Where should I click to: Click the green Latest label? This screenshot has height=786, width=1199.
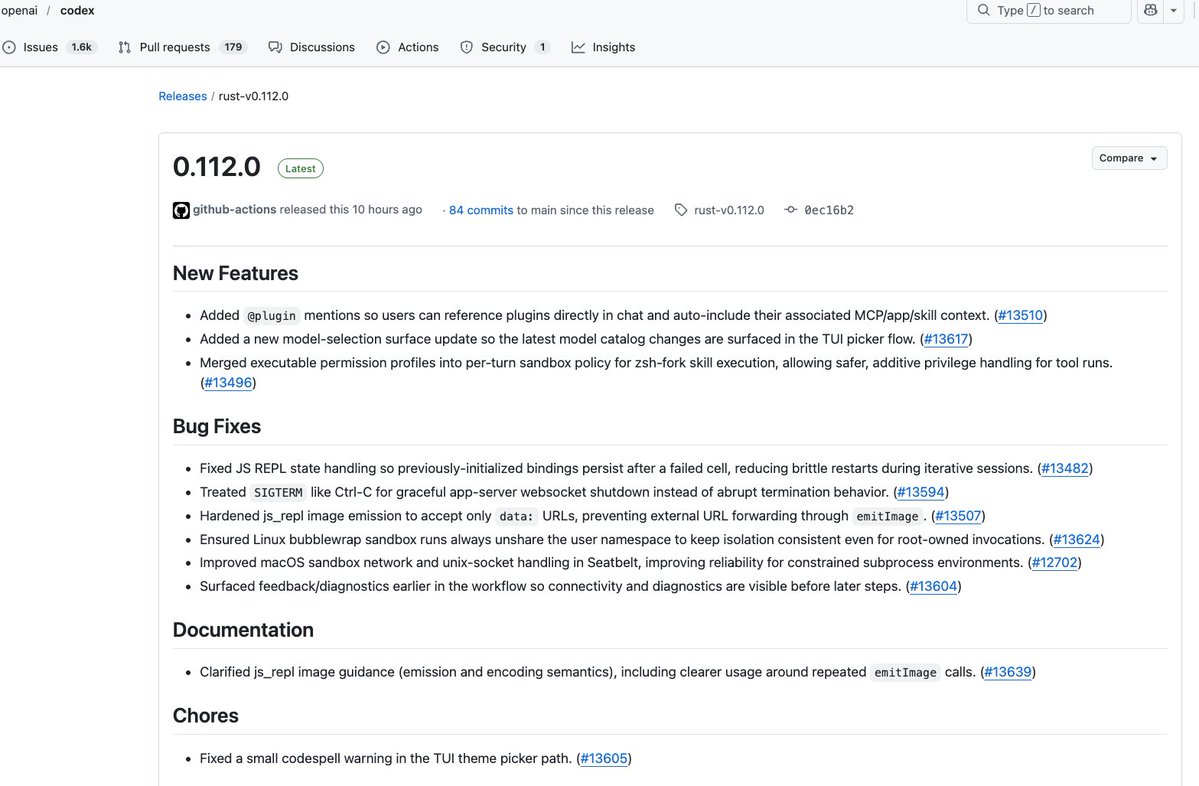[x=301, y=168]
